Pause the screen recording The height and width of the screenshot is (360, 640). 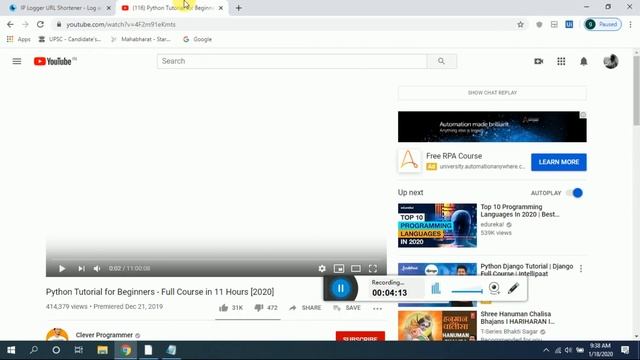coord(340,288)
